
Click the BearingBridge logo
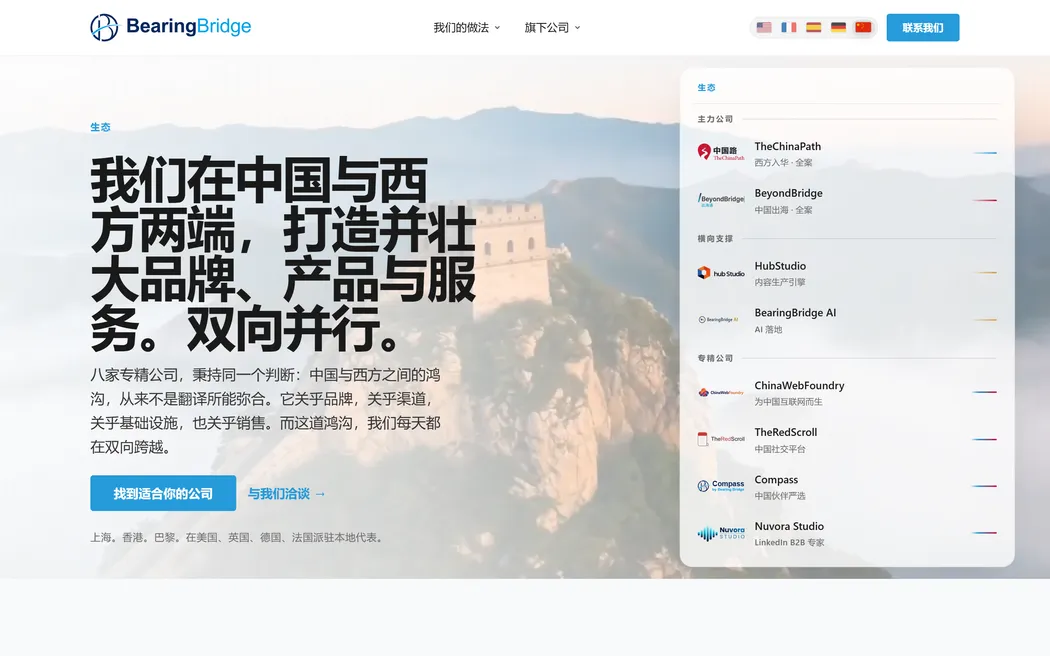click(171, 27)
